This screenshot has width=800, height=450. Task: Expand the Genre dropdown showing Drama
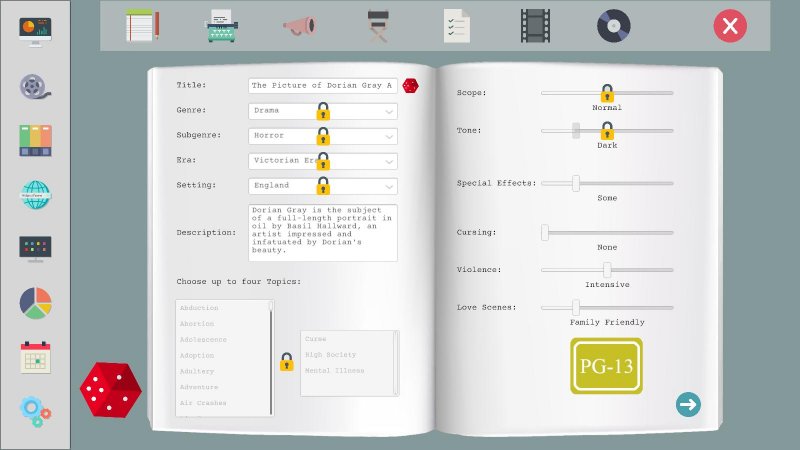pos(322,111)
